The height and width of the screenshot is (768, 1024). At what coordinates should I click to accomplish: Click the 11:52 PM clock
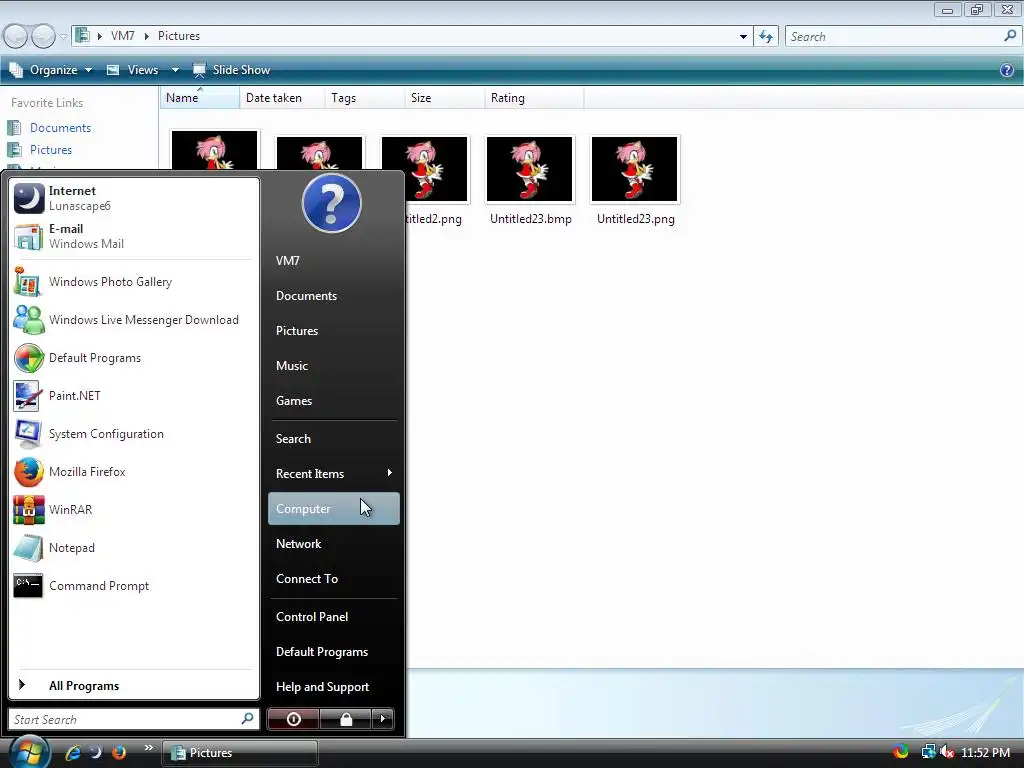point(985,752)
